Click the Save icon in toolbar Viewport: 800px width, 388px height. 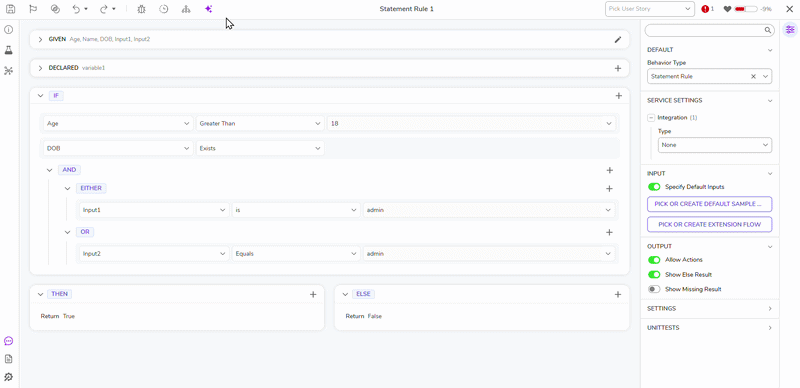pyautogui.click(x=10, y=9)
